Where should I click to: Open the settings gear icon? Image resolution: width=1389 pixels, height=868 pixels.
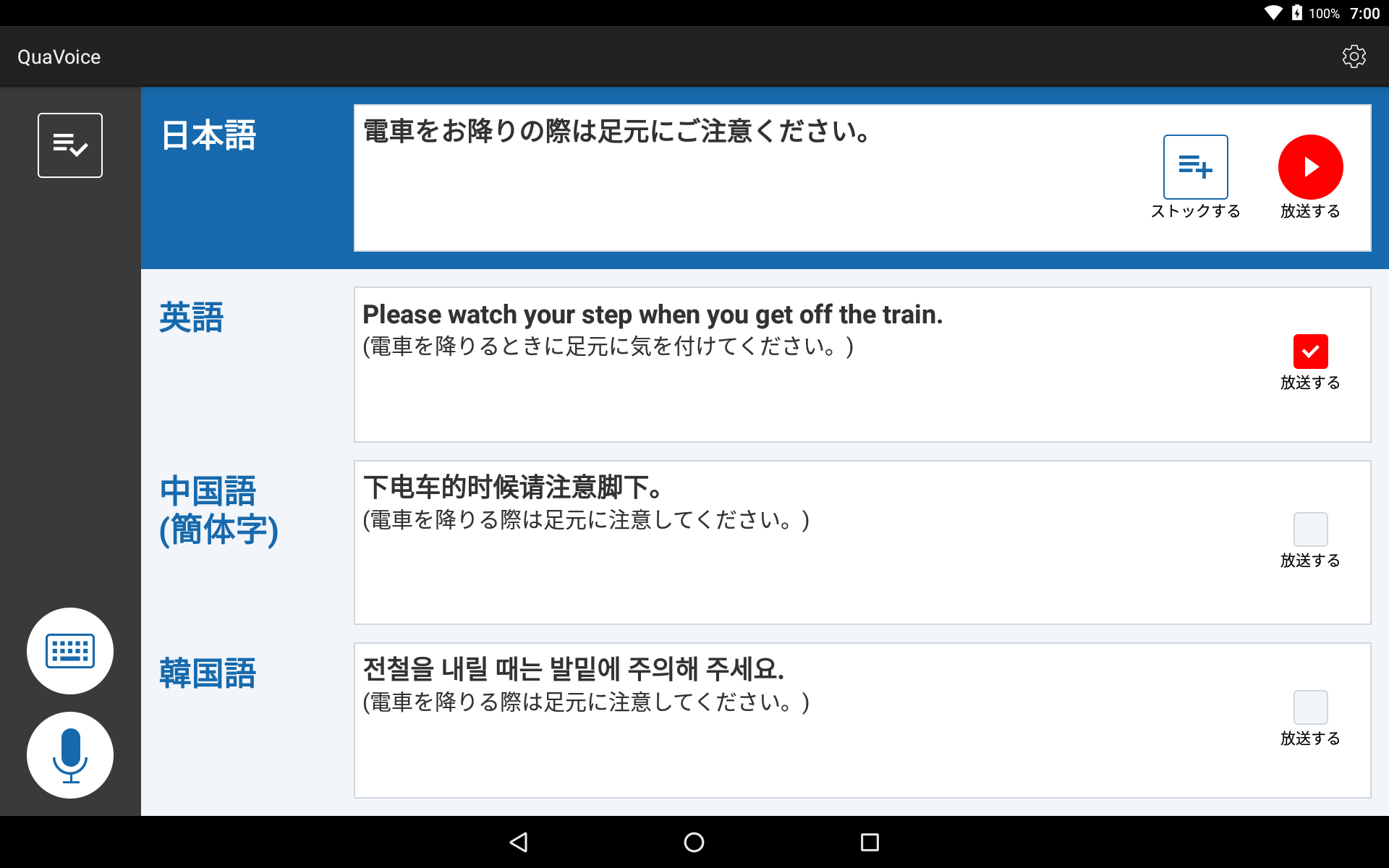pyautogui.click(x=1354, y=56)
